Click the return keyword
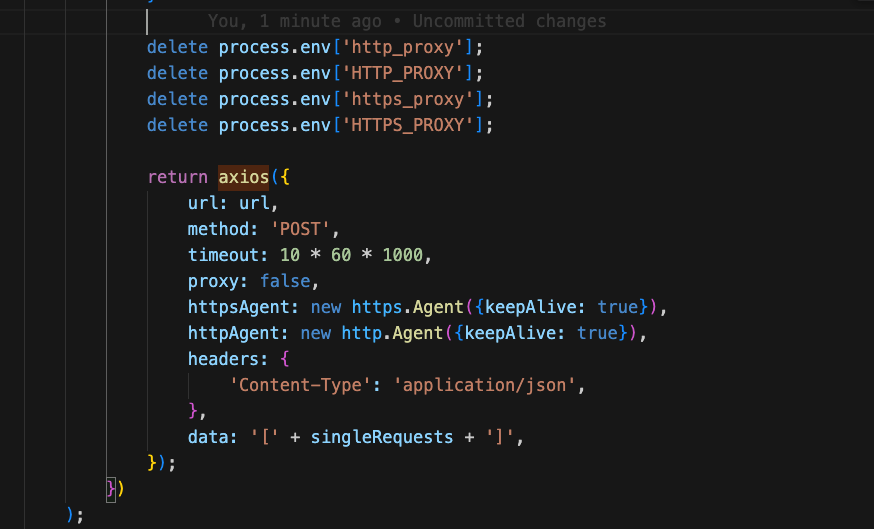 [x=177, y=177]
